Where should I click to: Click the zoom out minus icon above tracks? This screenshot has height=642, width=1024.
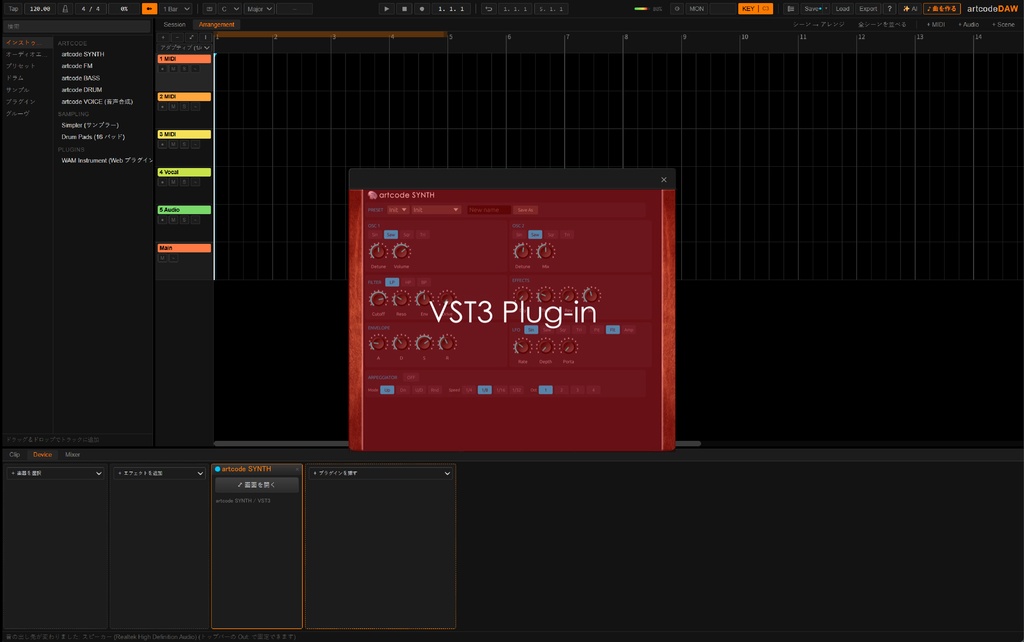(177, 37)
